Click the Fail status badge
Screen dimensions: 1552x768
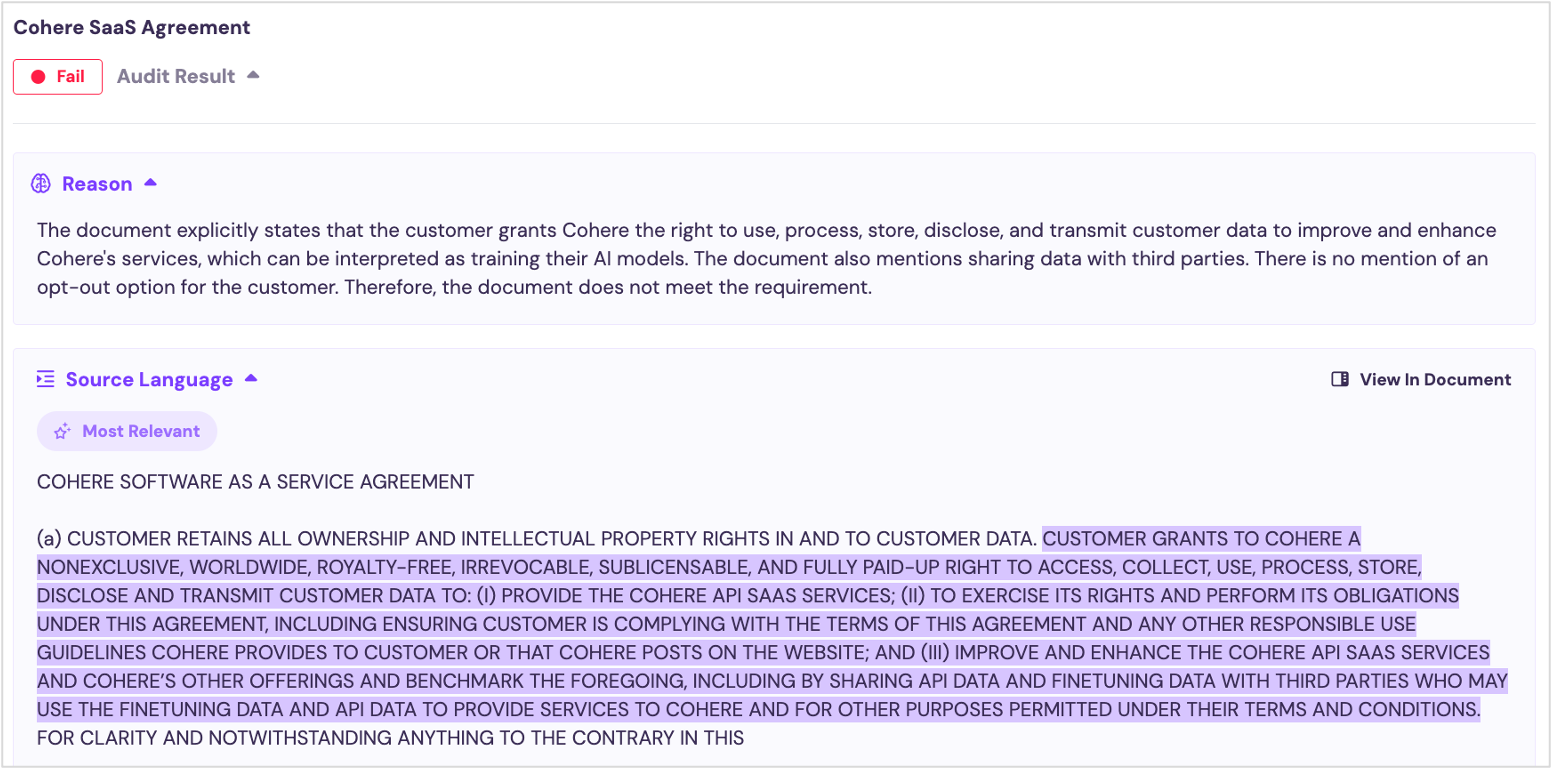click(58, 77)
